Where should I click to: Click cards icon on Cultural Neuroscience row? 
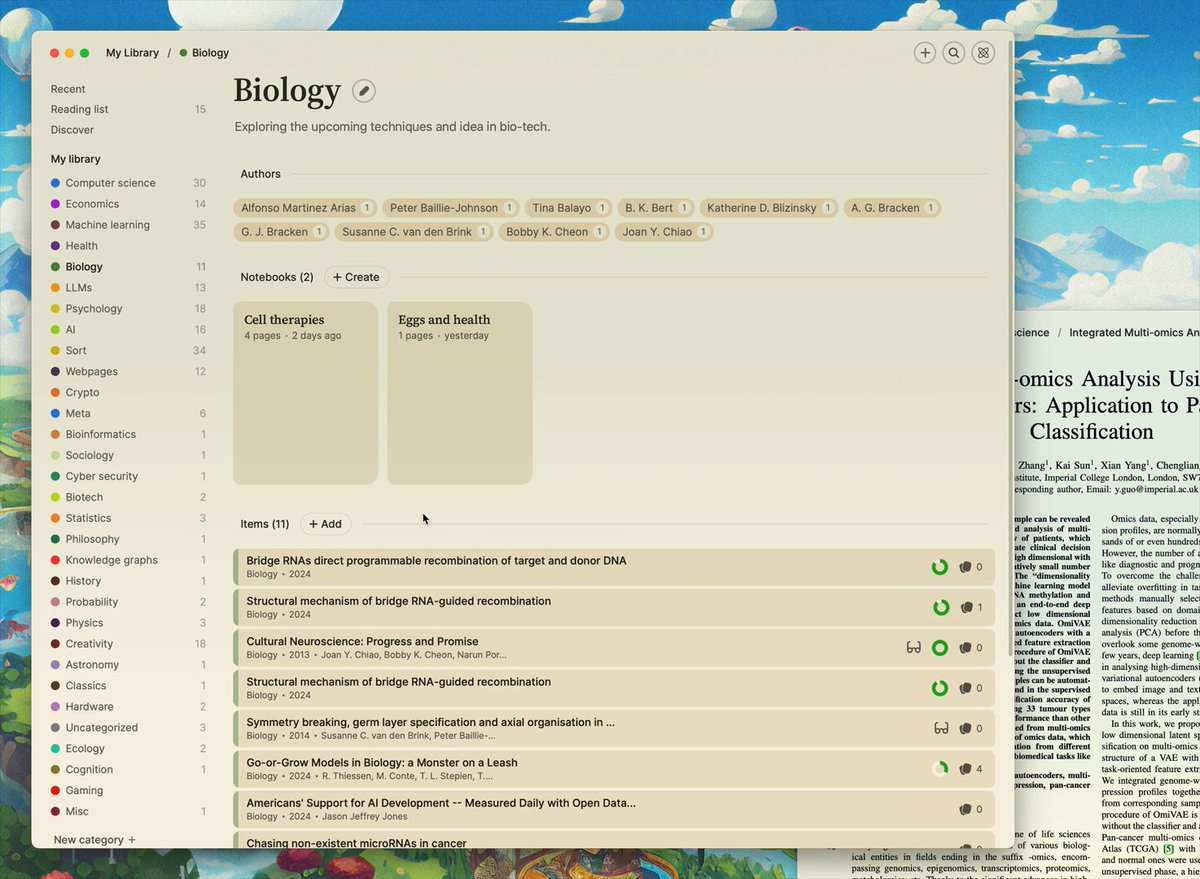965,648
